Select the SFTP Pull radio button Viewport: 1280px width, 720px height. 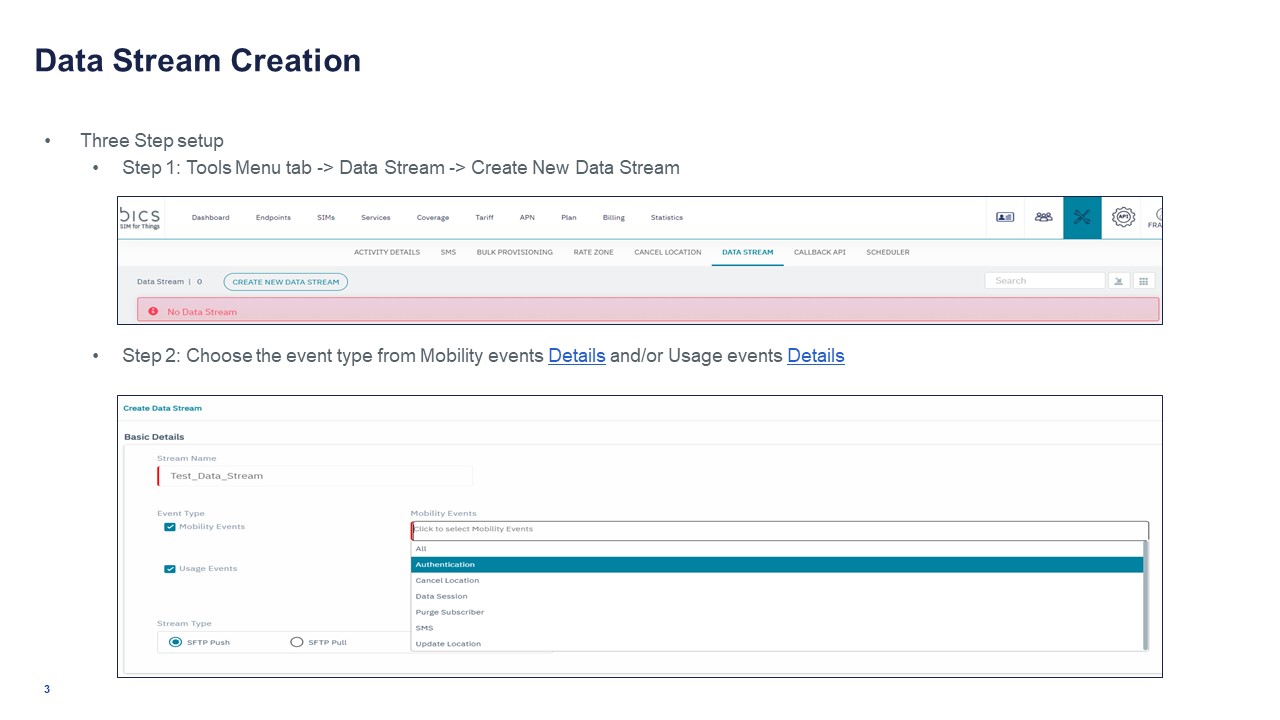tap(296, 642)
